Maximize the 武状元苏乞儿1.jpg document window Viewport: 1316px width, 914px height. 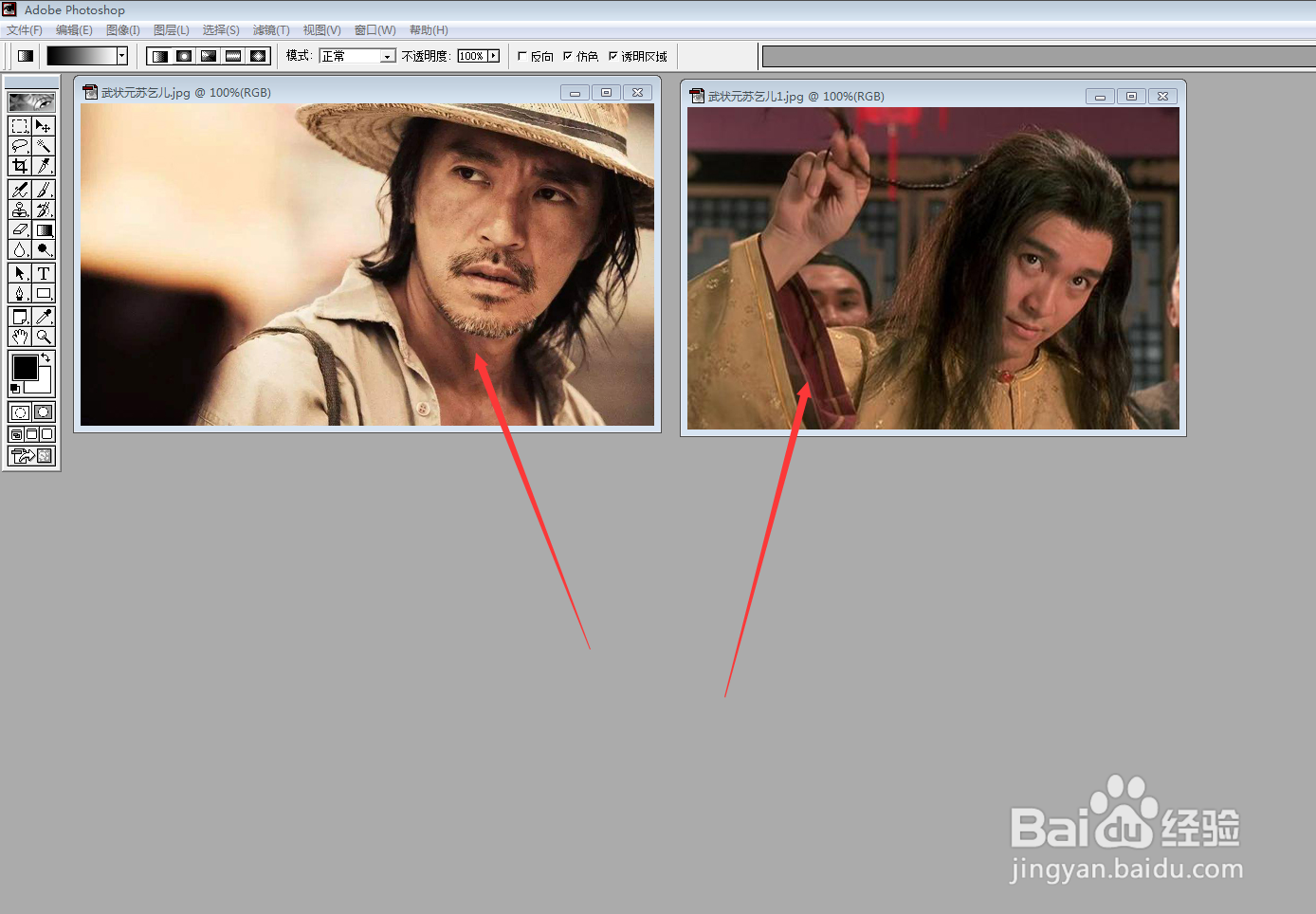coord(1131,97)
